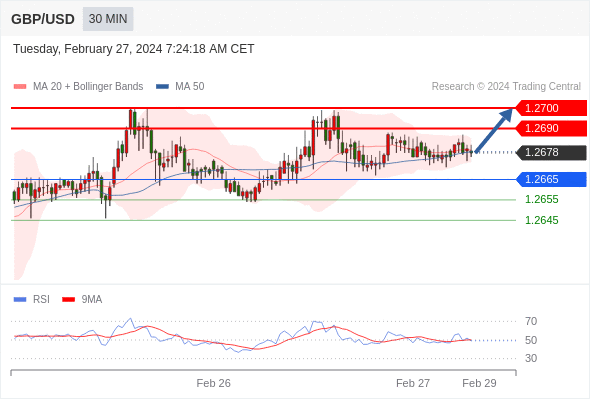Click the green 1.2655 support label
Screen dimensions: 590x400
tap(541, 199)
